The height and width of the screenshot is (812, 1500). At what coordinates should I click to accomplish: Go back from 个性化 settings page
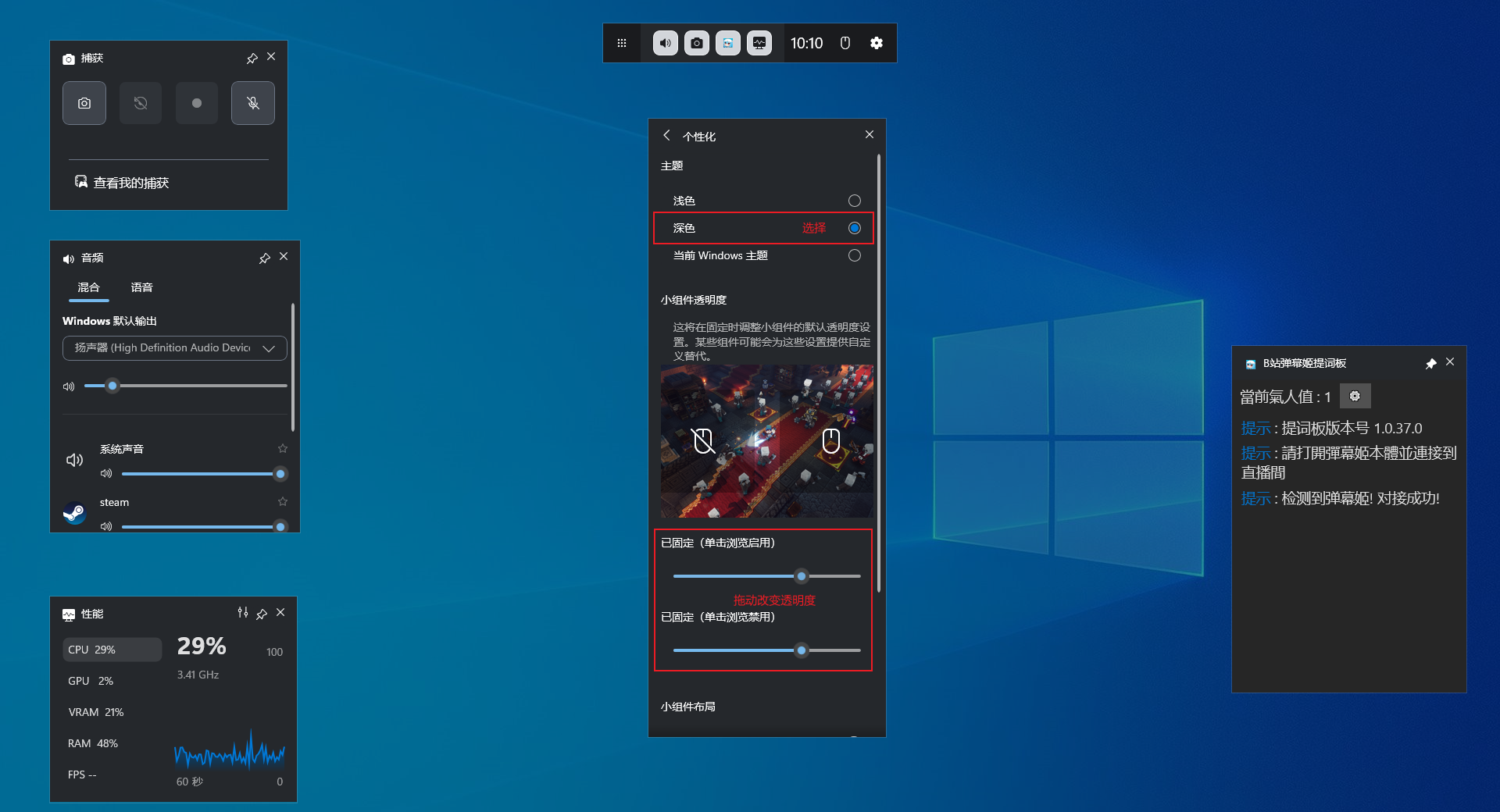point(666,135)
